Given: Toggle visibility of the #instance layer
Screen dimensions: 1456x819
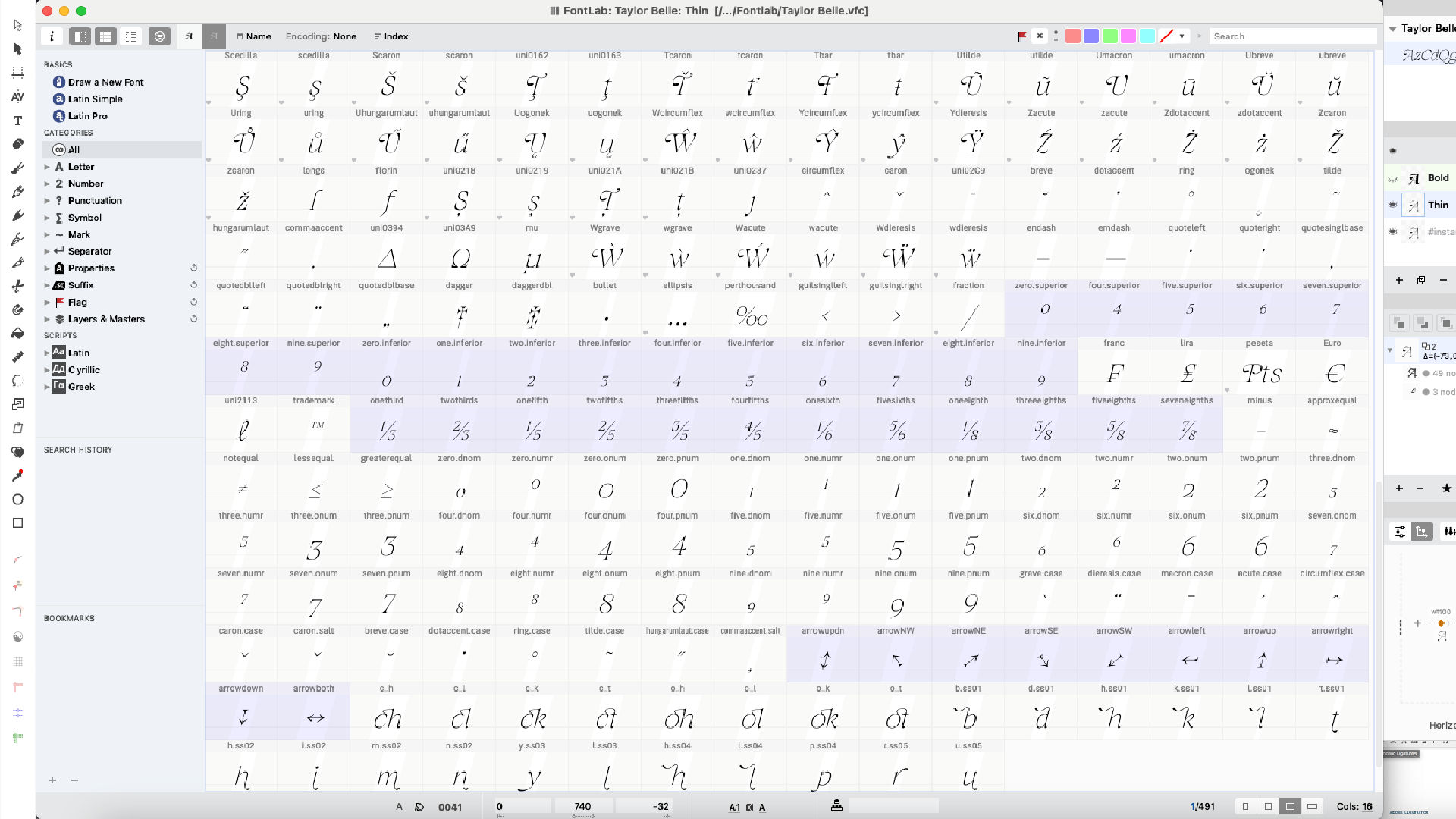Looking at the screenshot, I should (x=1392, y=232).
